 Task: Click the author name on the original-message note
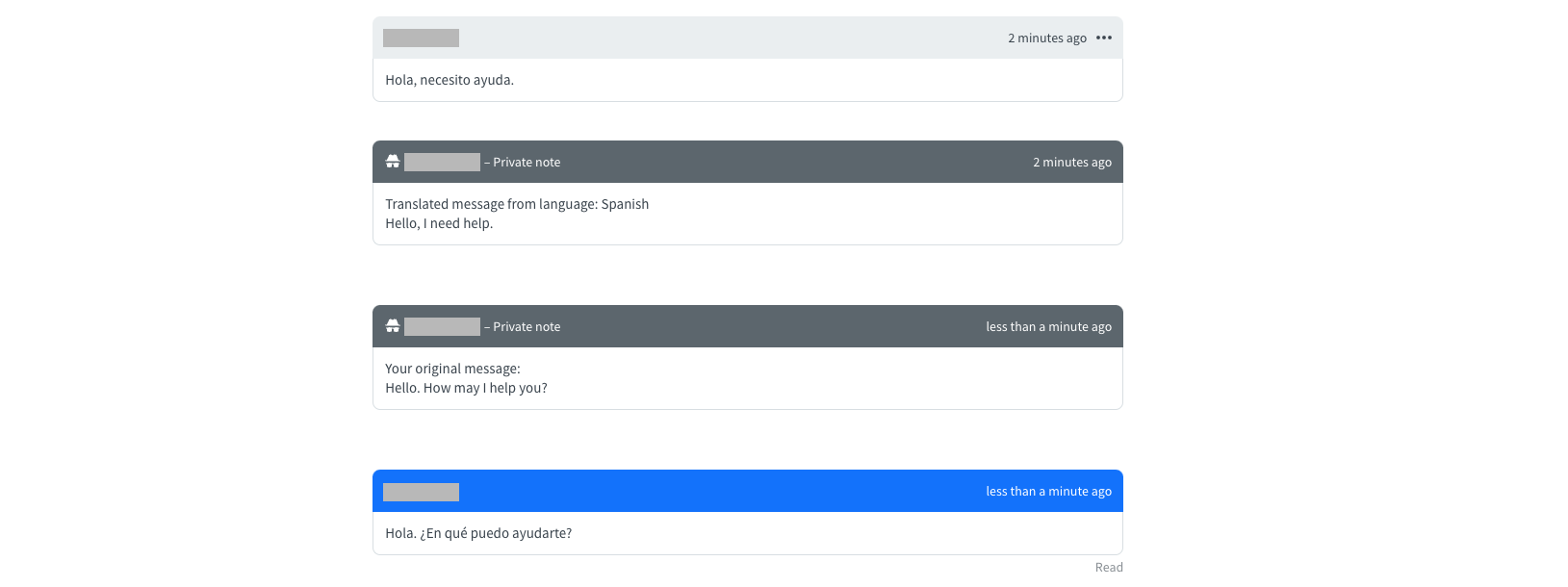point(442,327)
